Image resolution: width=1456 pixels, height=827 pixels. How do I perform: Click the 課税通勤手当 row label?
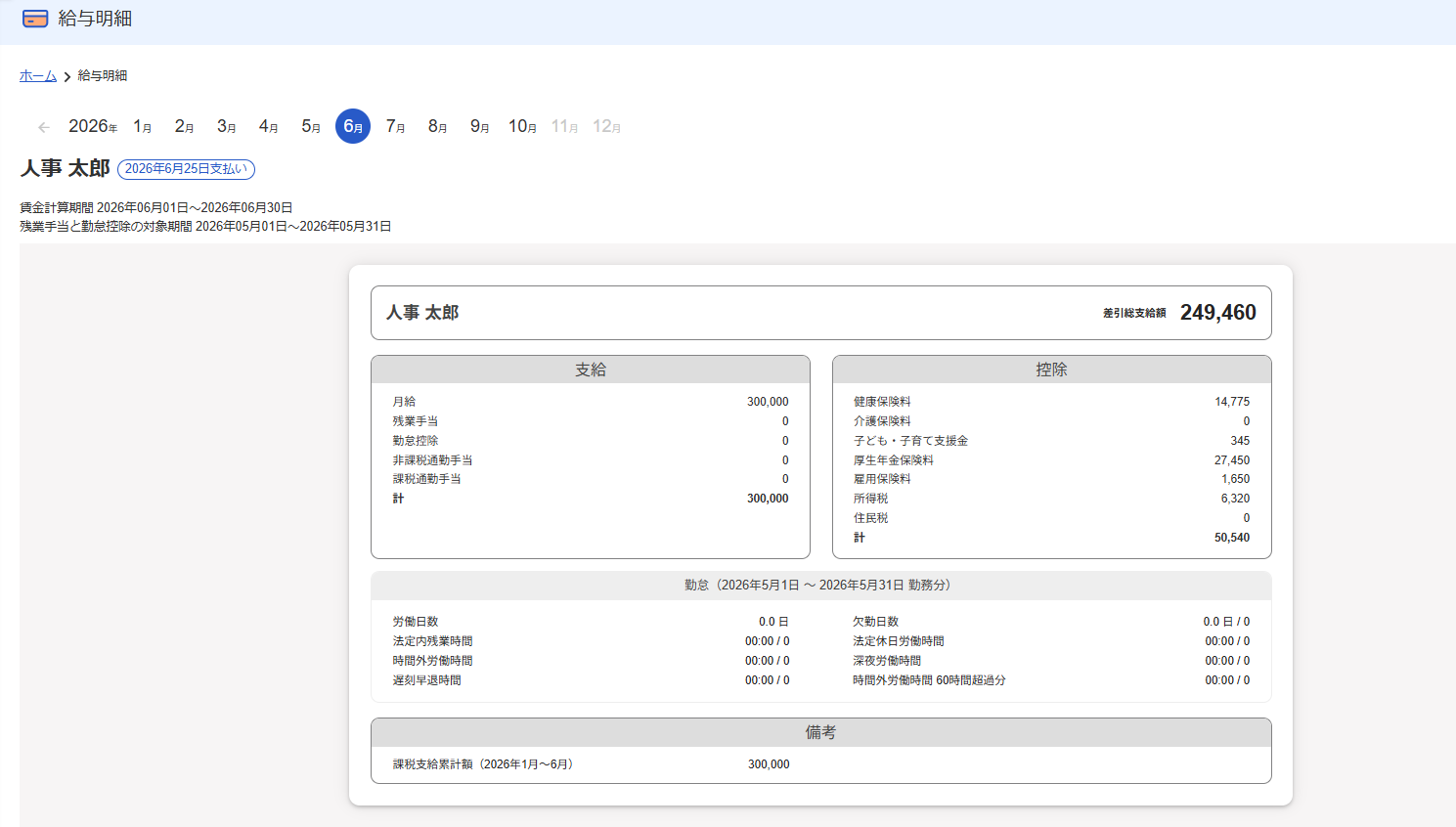point(427,479)
